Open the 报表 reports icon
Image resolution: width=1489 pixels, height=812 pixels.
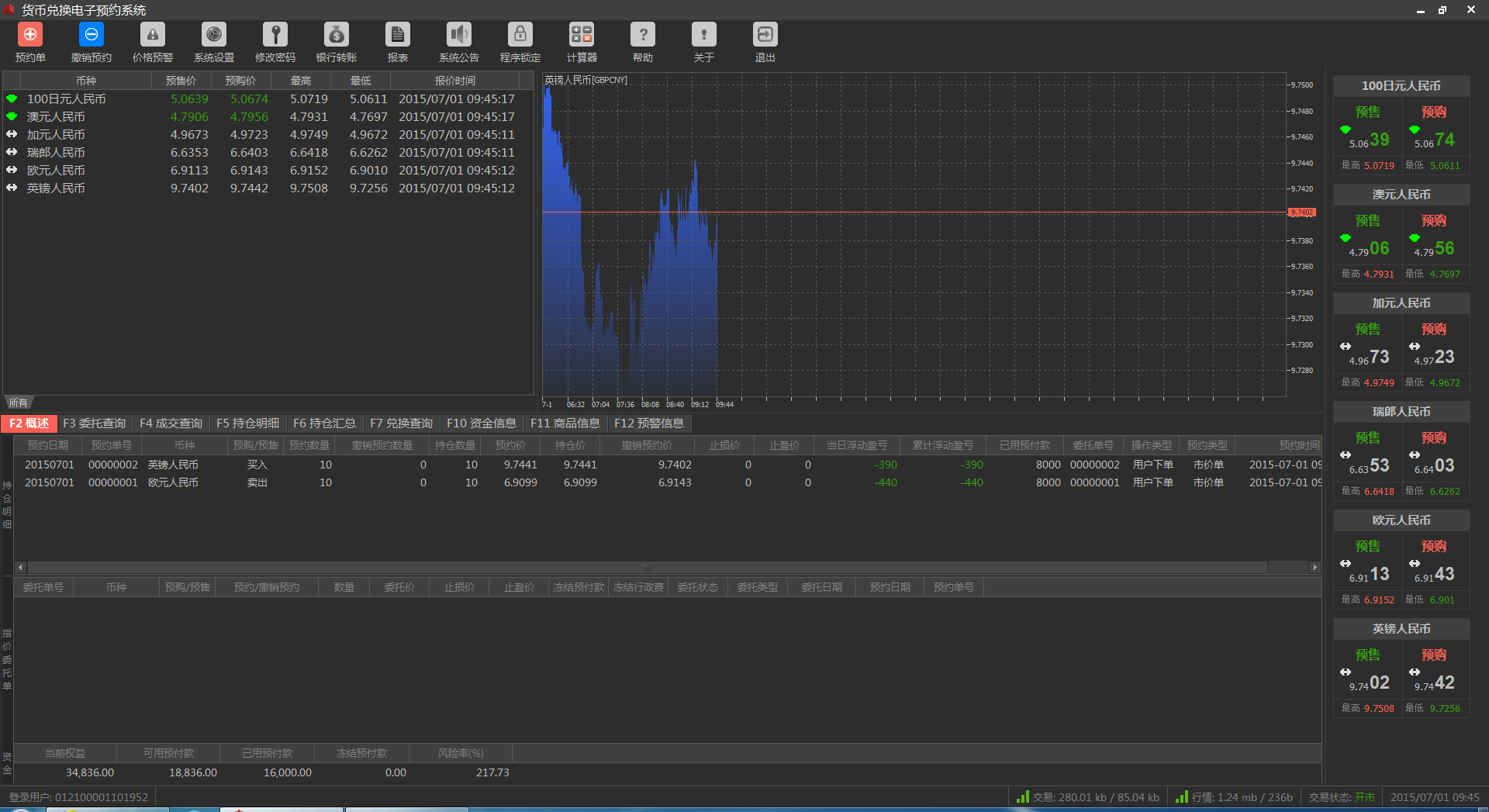click(397, 36)
